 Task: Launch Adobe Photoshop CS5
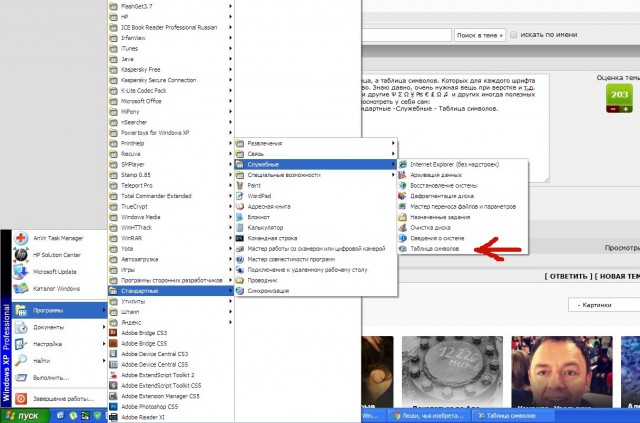171,407
